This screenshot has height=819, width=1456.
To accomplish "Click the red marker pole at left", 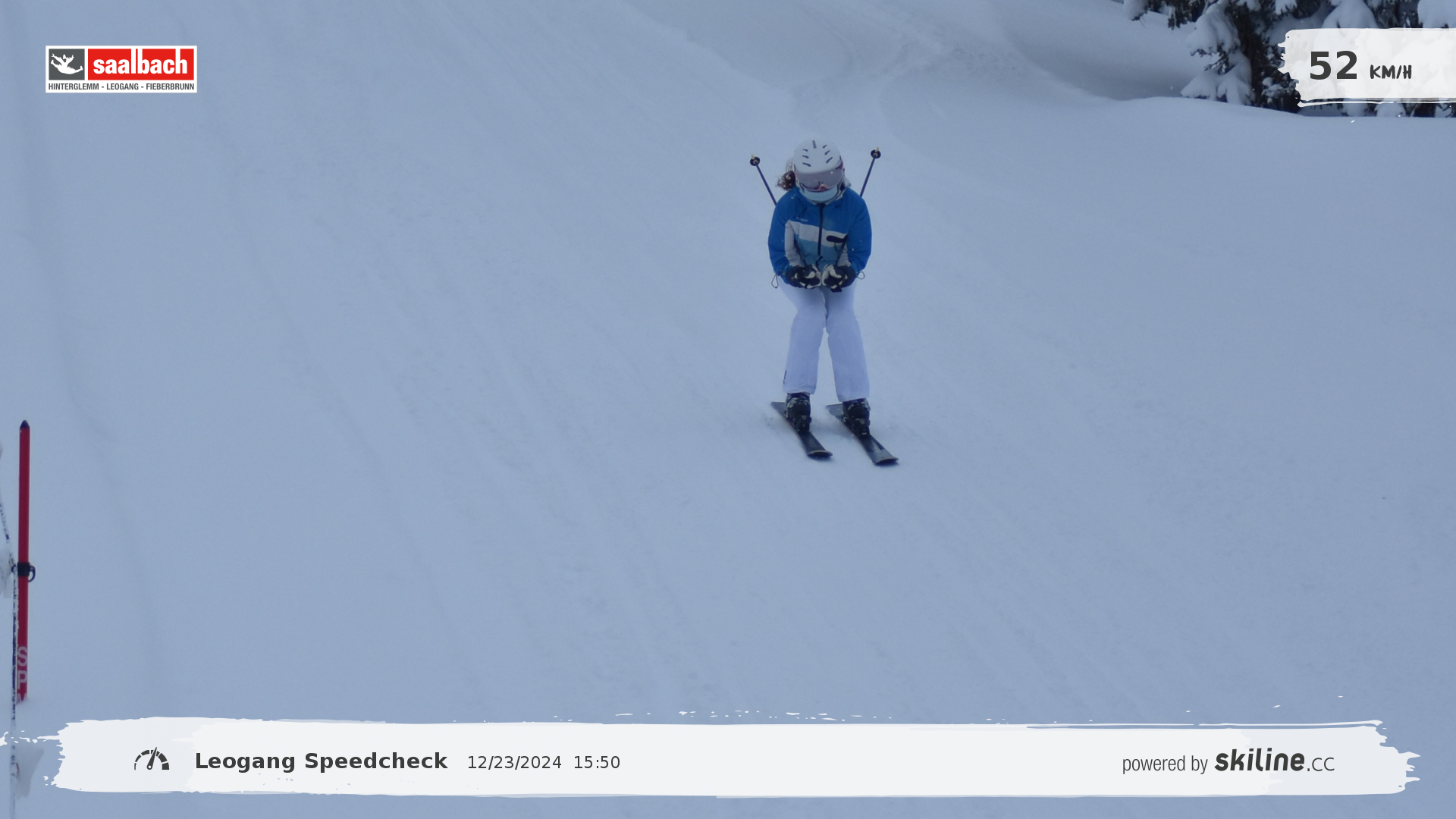I will click(x=24, y=531).
